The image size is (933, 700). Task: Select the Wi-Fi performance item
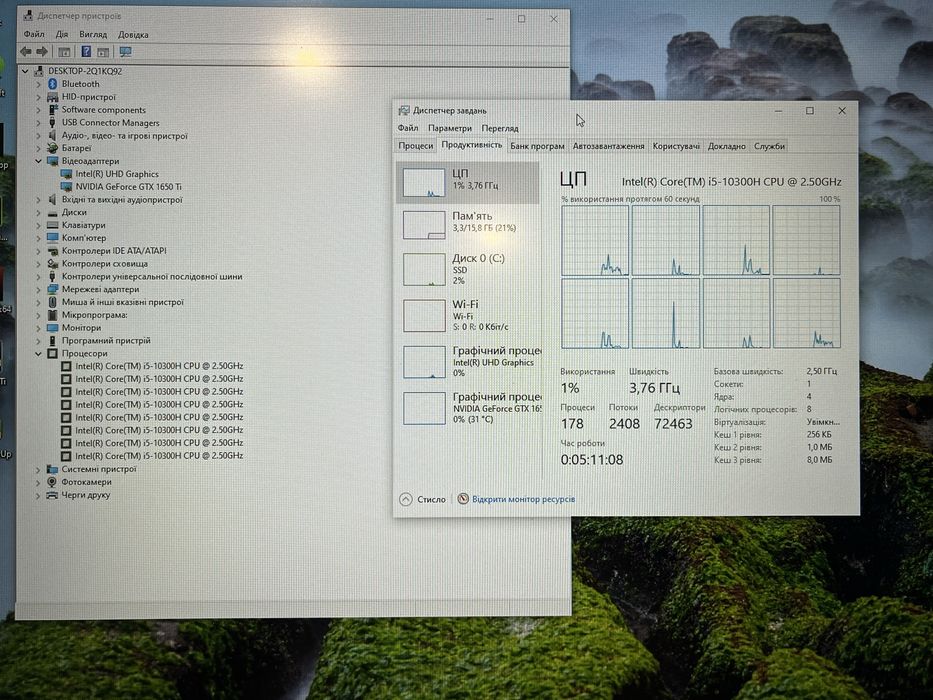468,315
